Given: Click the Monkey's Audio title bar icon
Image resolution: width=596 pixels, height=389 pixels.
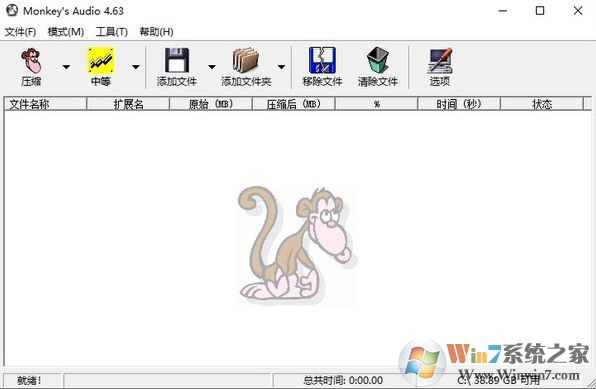Looking at the screenshot, I should pos(12,11).
